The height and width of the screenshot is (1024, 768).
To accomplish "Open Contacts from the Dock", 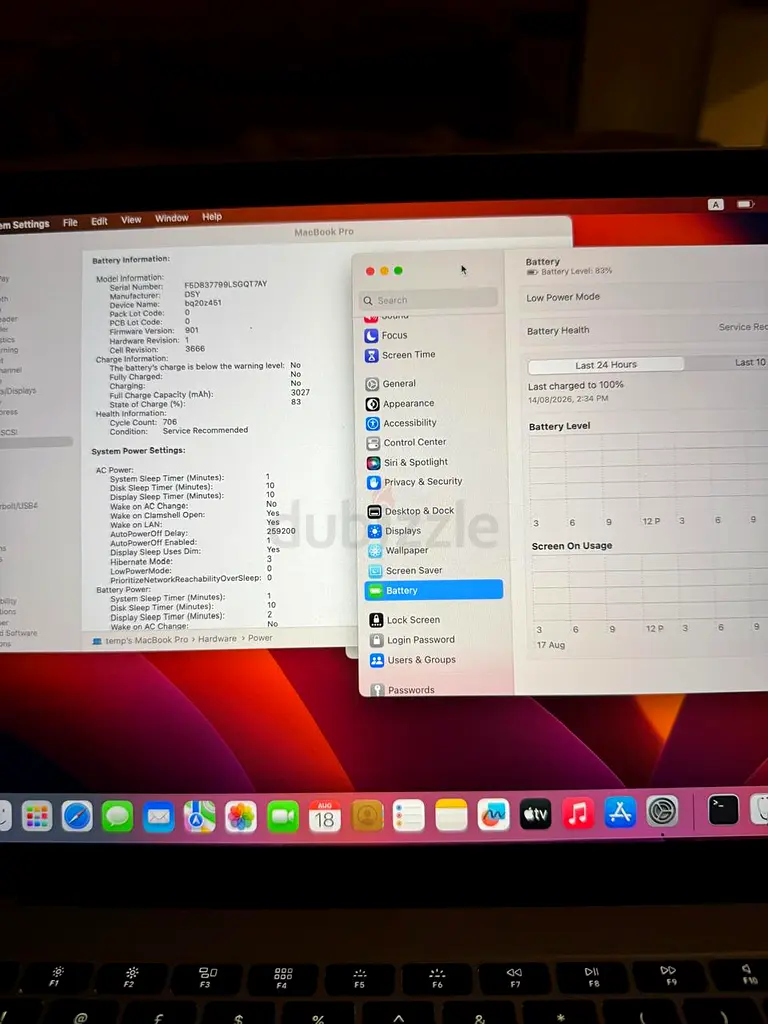I will (x=367, y=816).
